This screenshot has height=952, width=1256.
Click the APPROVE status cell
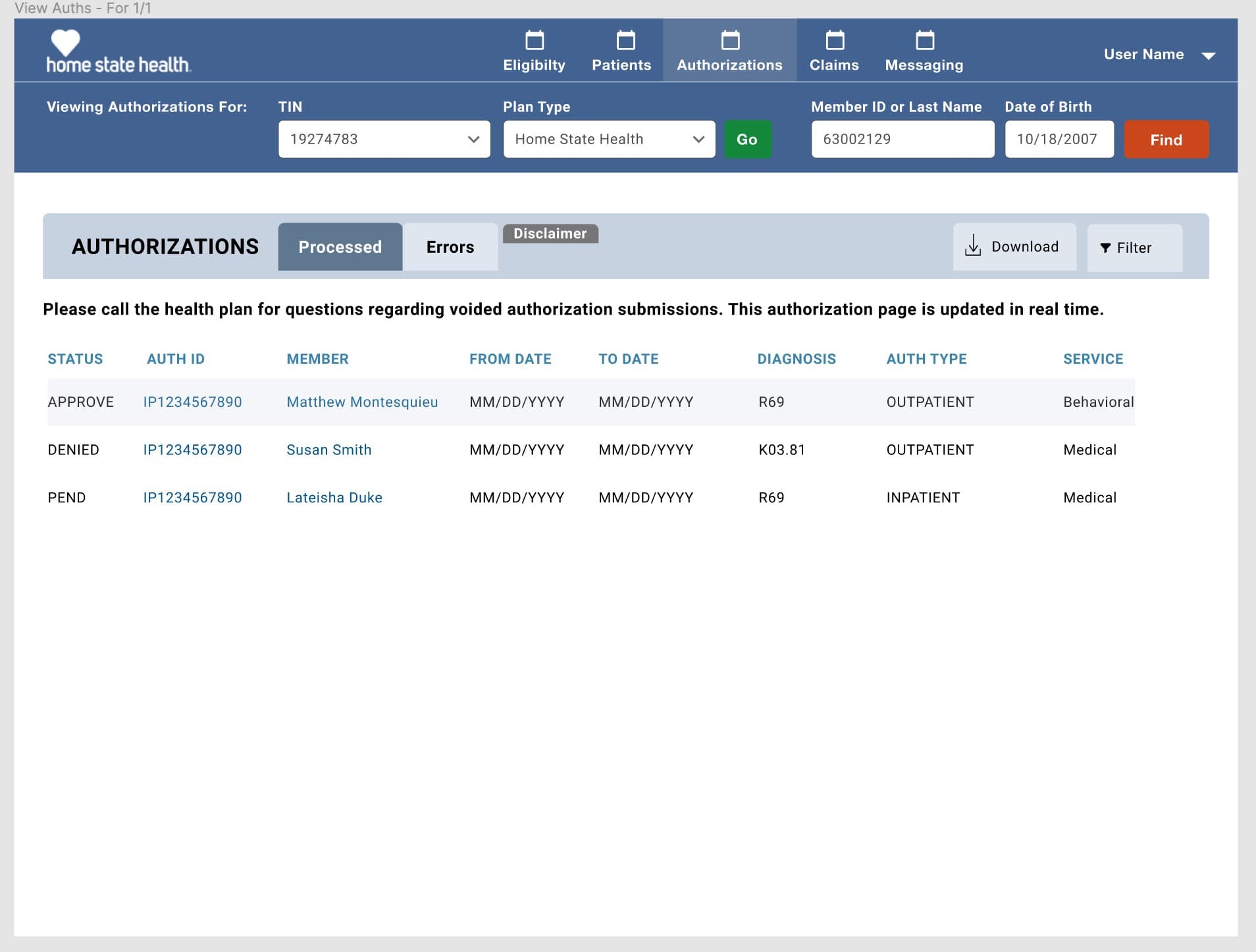pos(81,402)
